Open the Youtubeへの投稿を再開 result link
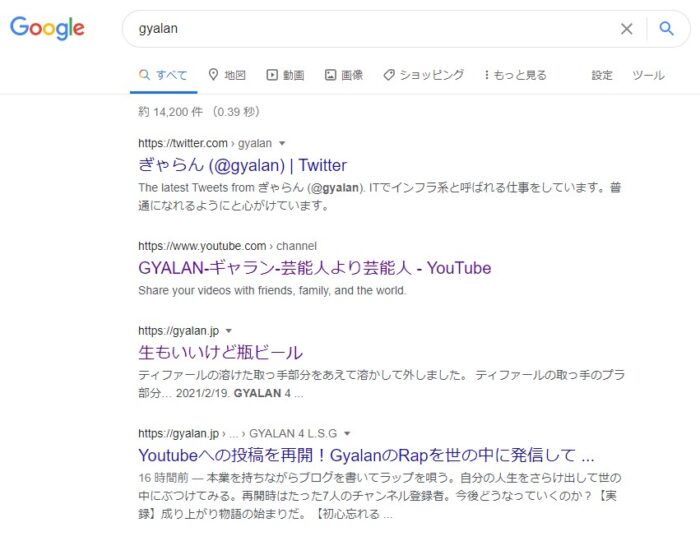Screen dimensions: 700x541 coord(366,455)
